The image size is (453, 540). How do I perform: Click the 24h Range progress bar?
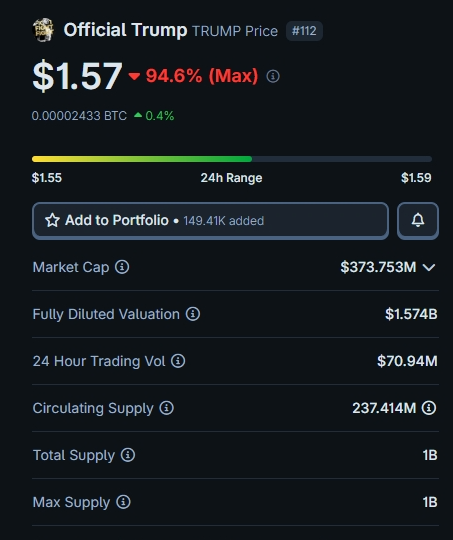click(x=231, y=159)
